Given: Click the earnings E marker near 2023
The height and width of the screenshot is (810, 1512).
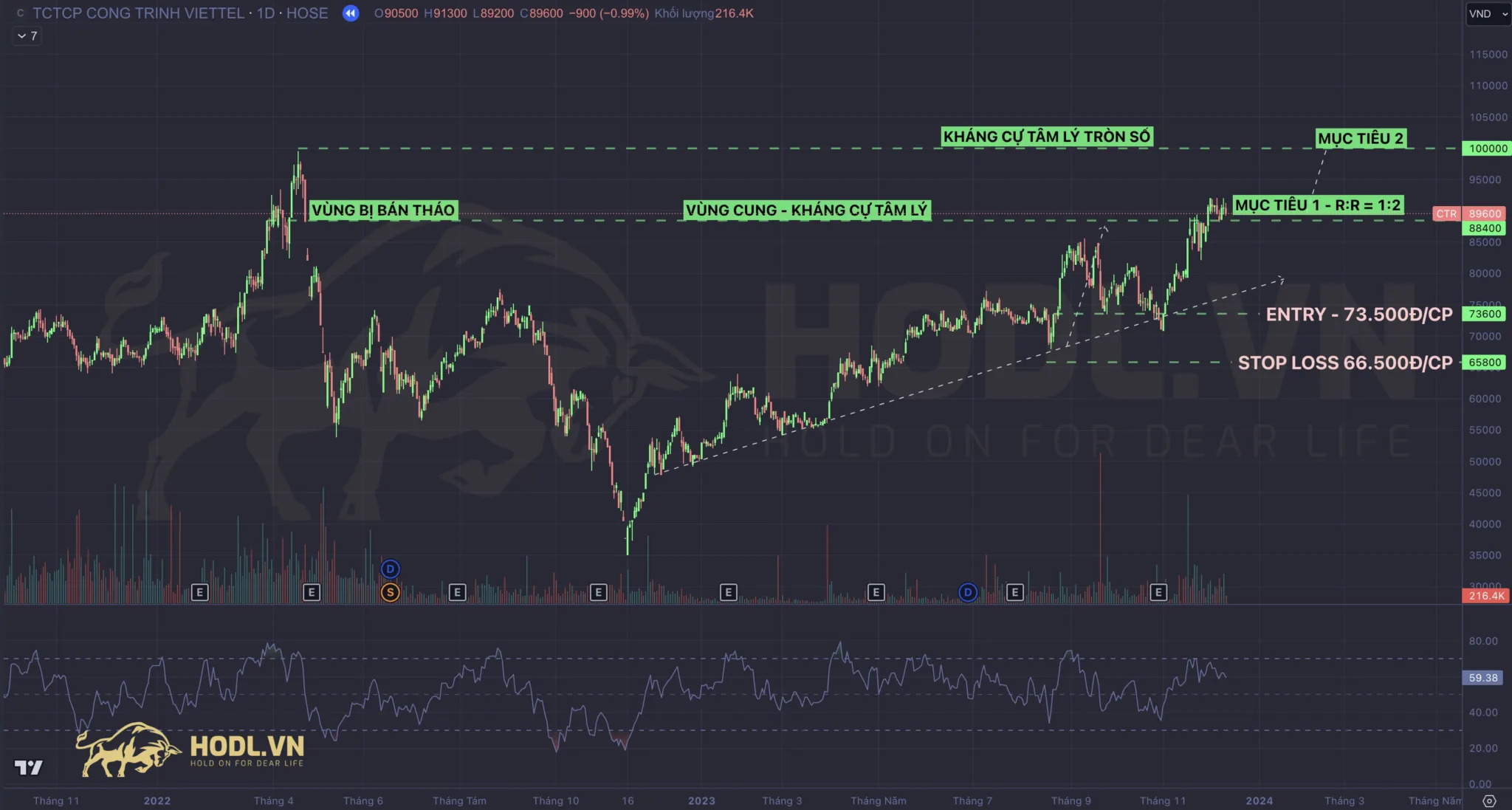Looking at the screenshot, I should [x=728, y=592].
